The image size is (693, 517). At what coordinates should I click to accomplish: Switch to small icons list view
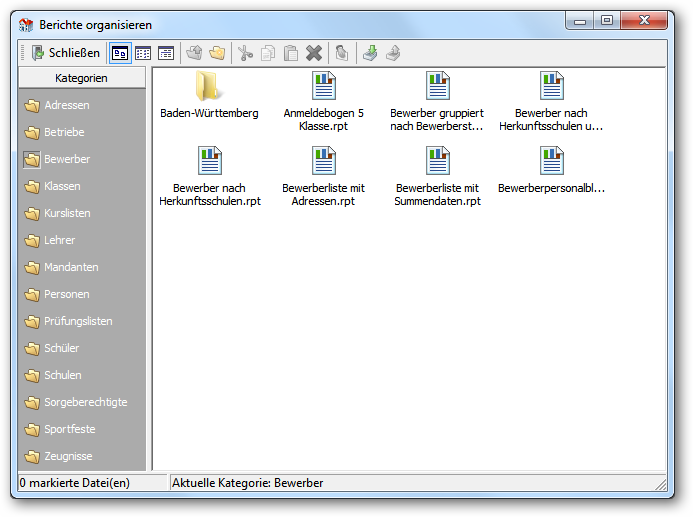(x=143, y=53)
